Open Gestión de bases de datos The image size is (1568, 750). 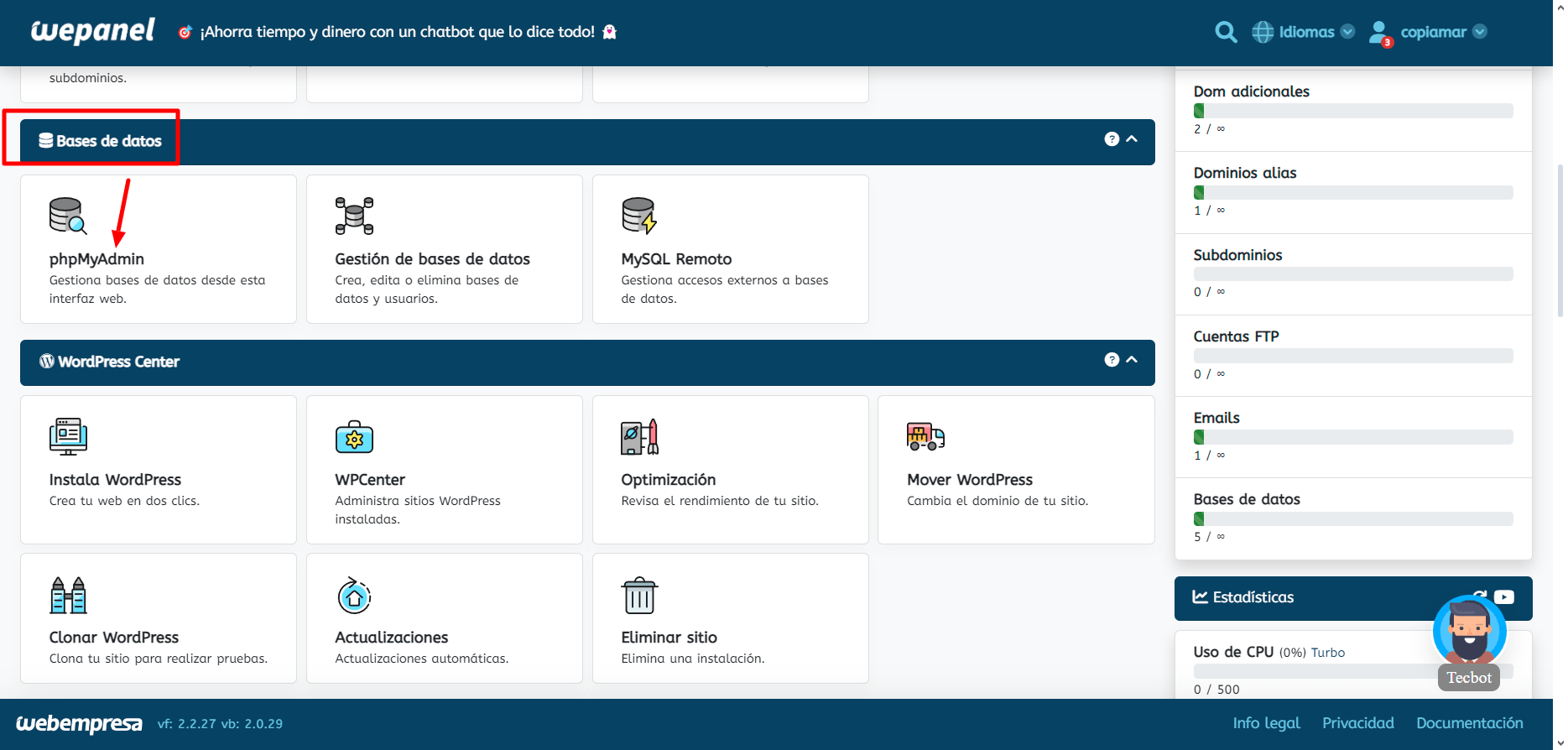[x=432, y=259]
